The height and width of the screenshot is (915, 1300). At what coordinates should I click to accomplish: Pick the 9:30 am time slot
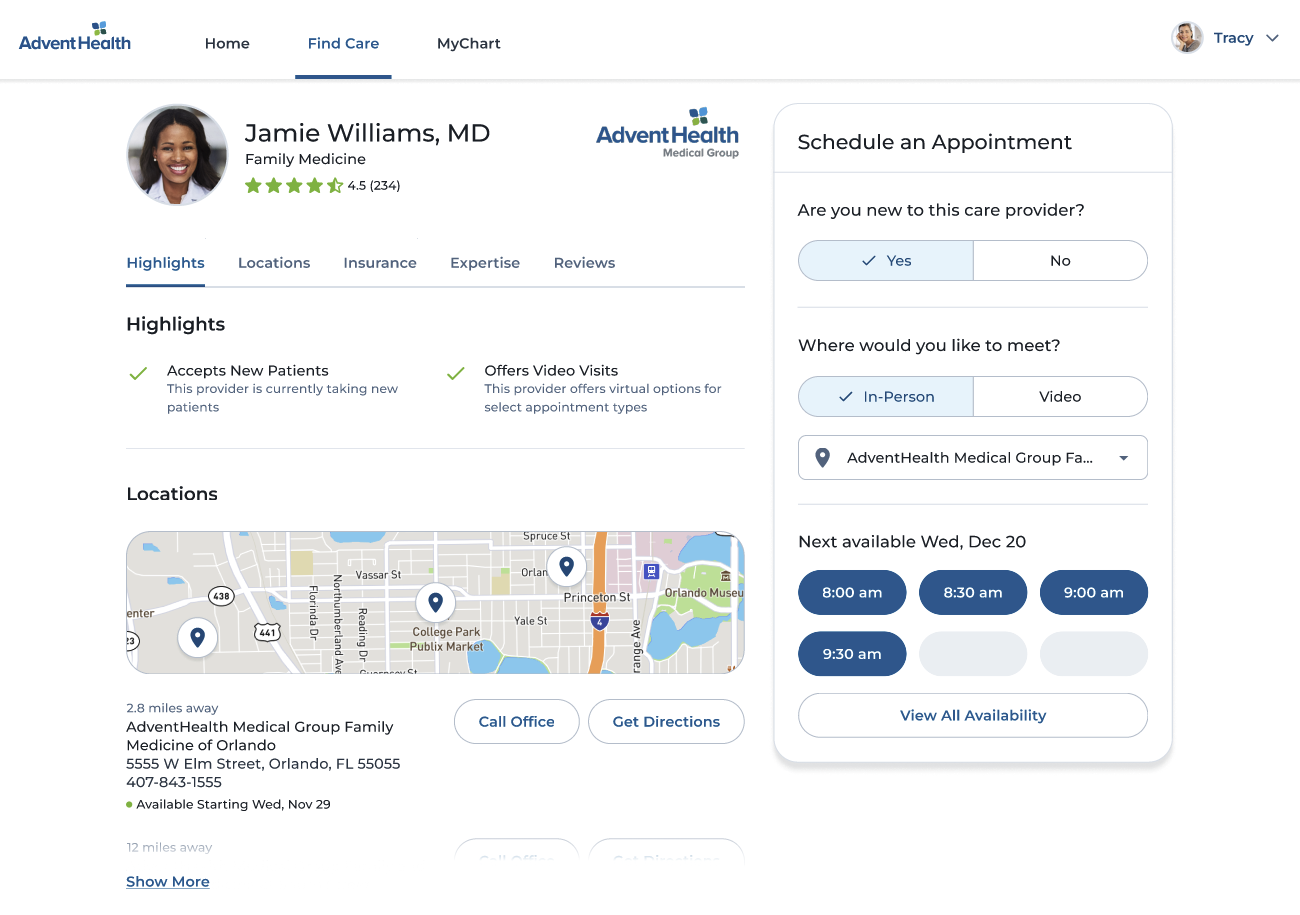852,654
